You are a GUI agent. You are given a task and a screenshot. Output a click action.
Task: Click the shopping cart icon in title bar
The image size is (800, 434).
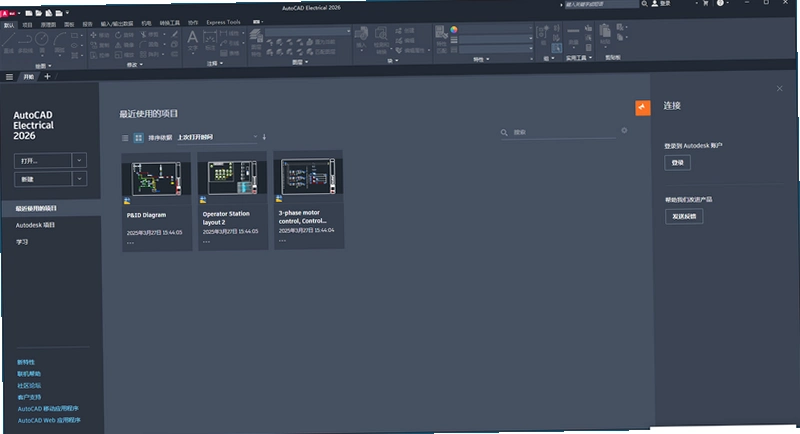click(706, 3)
